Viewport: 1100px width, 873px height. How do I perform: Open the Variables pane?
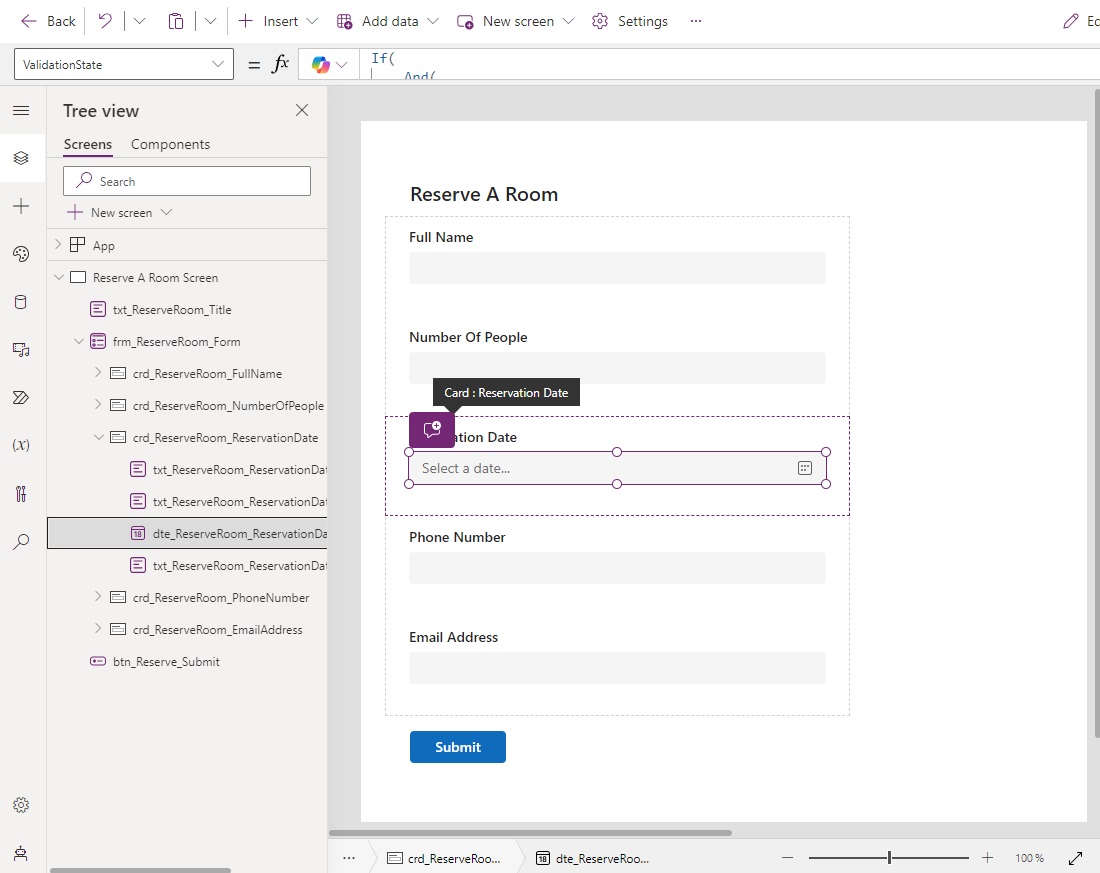click(22, 445)
